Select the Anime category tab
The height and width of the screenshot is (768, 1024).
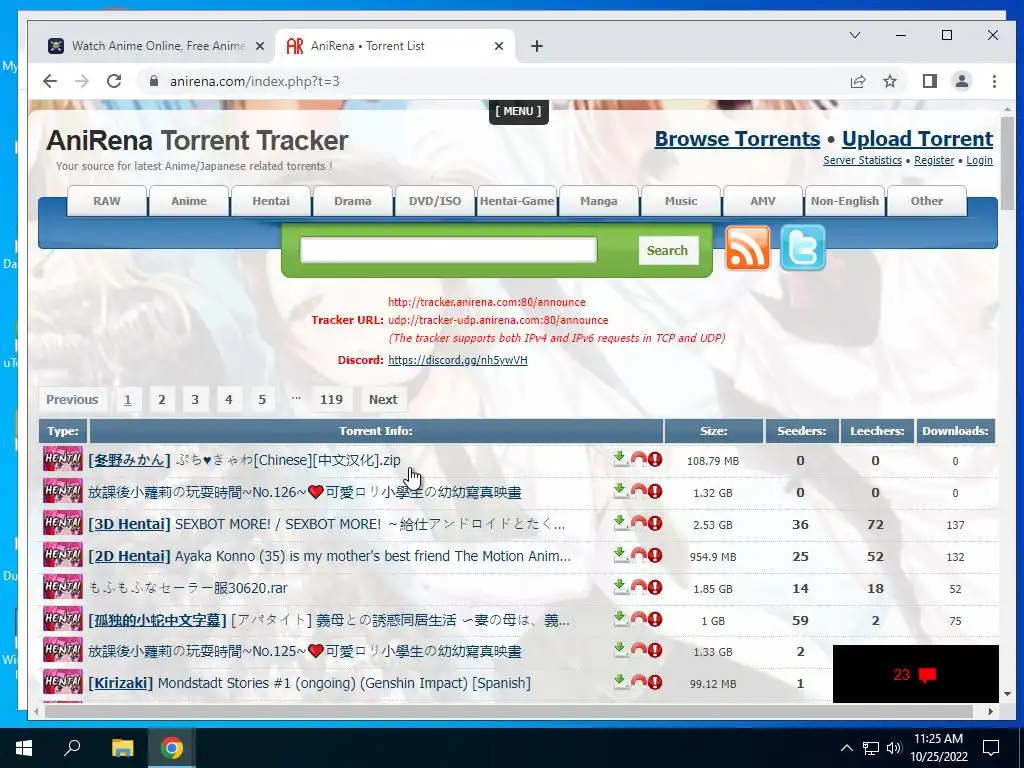[189, 201]
